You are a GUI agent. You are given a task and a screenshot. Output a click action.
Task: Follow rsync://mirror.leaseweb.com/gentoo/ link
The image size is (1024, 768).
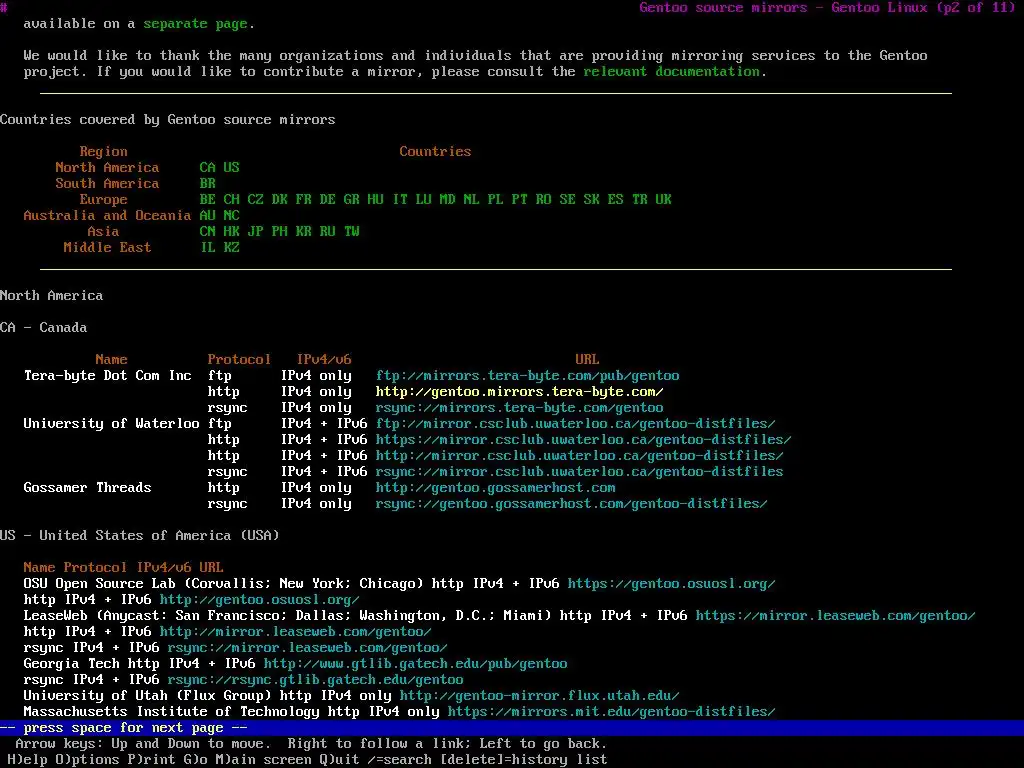[x=308, y=648]
